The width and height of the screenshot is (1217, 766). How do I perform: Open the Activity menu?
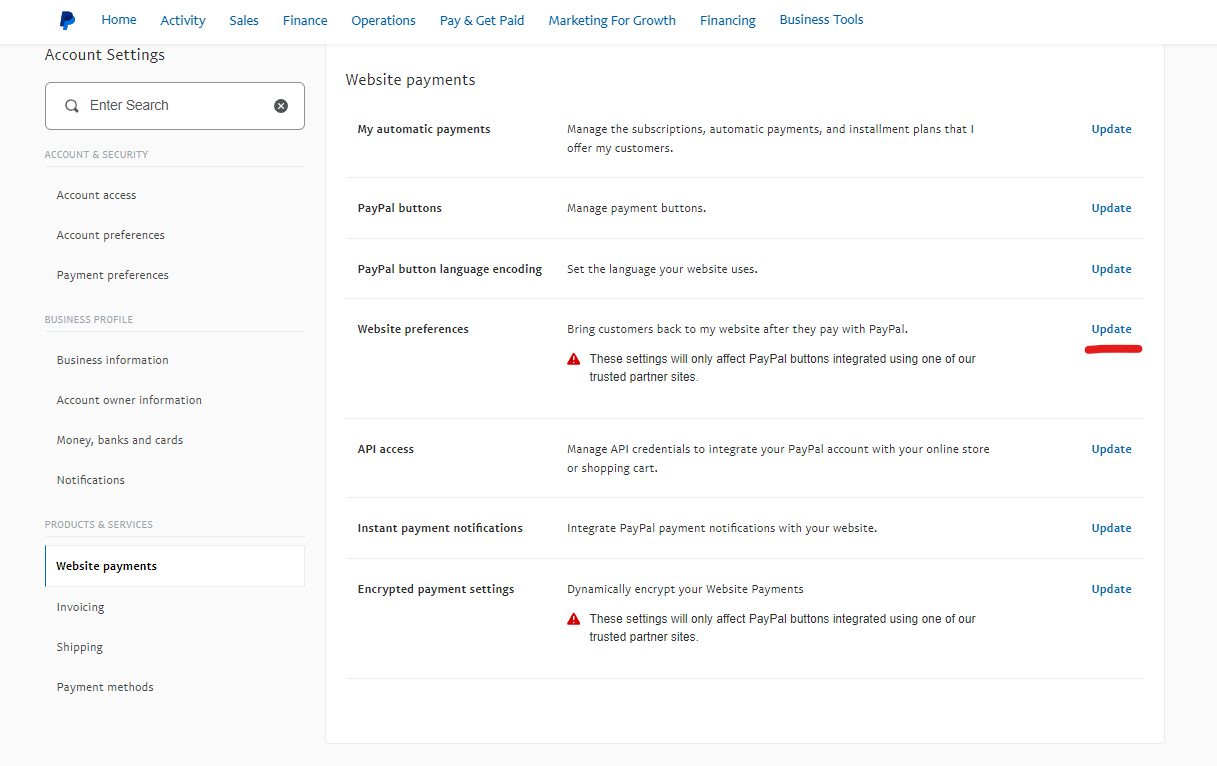click(x=183, y=20)
